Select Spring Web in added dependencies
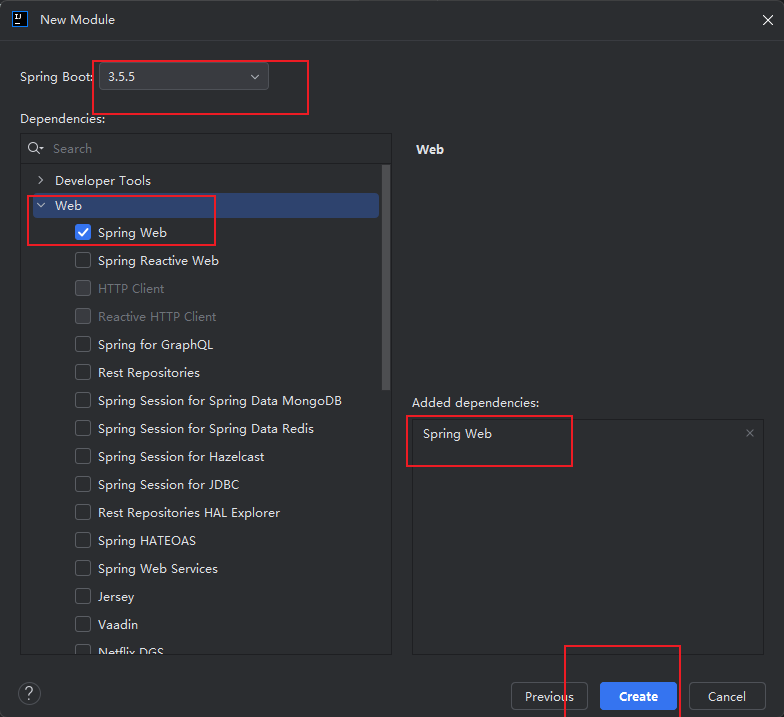Image resolution: width=784 pixels, height=717 pixels. (x=588, y=434)
